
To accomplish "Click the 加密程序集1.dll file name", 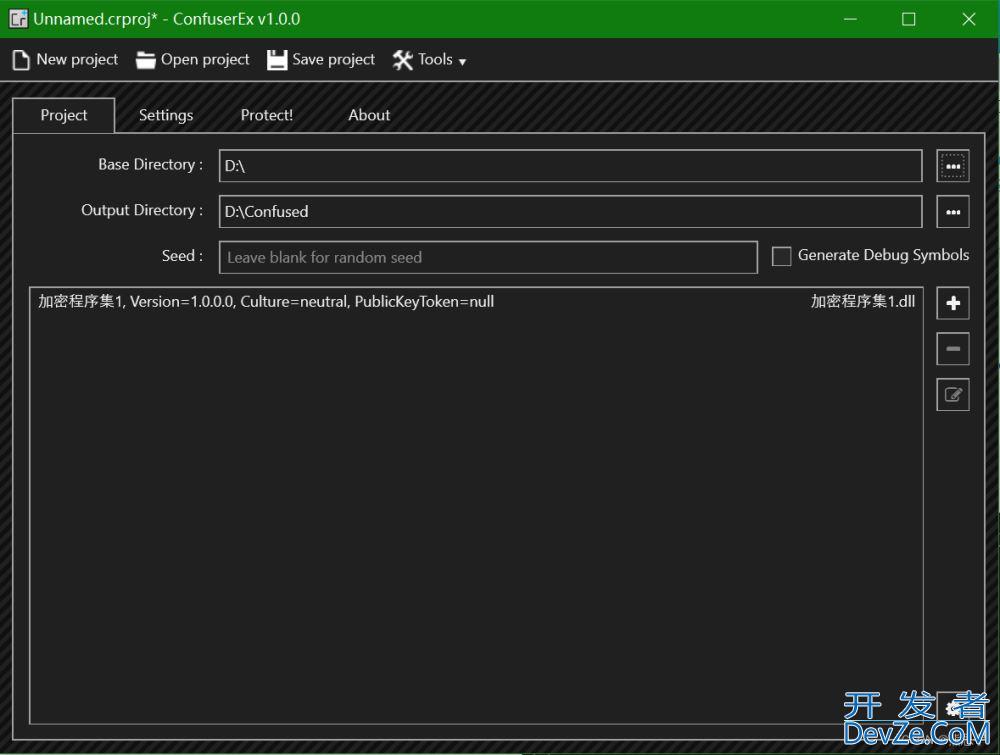I will pyautogui.click(x=863, y=302).
